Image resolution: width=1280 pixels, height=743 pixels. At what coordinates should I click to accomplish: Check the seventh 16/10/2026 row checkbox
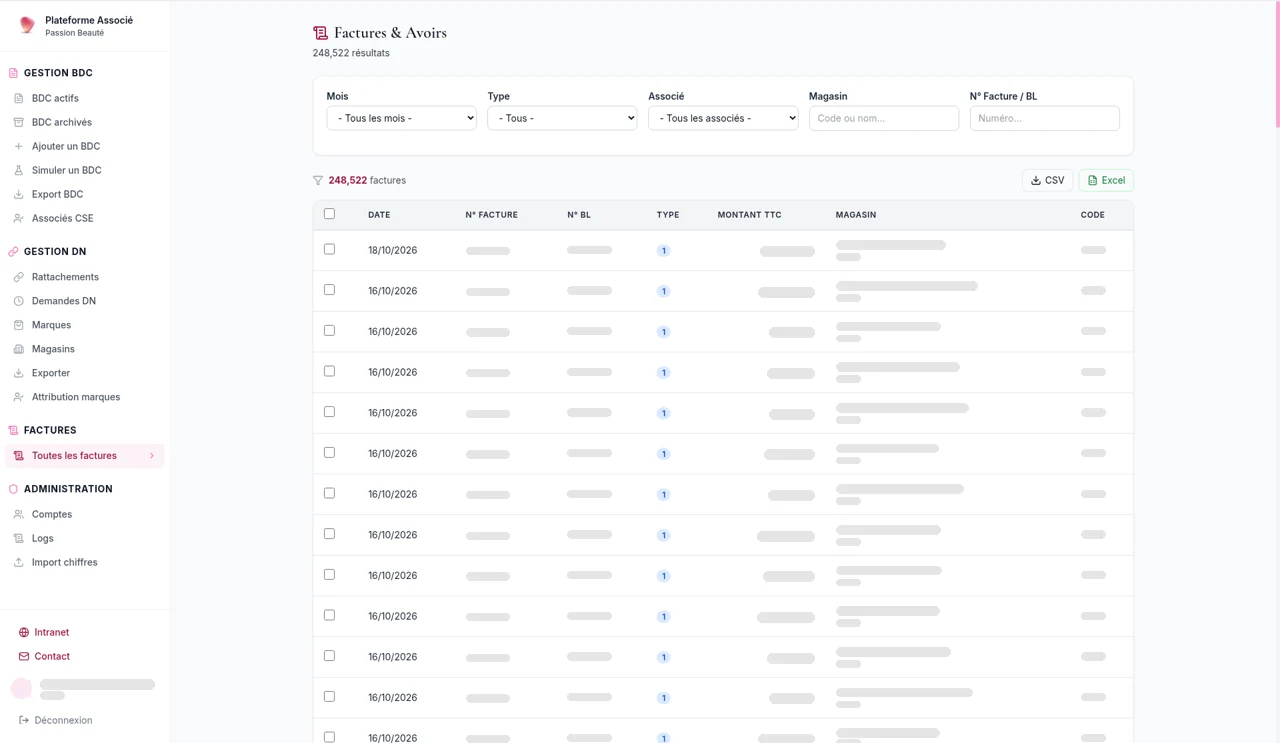[329, 534]
